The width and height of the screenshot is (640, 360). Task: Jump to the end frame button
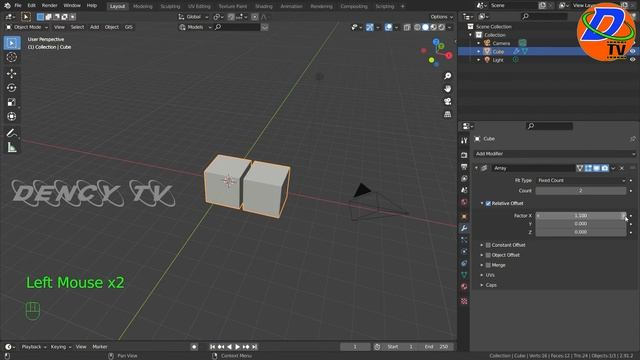pyautogui.click(x=254, y=347)
